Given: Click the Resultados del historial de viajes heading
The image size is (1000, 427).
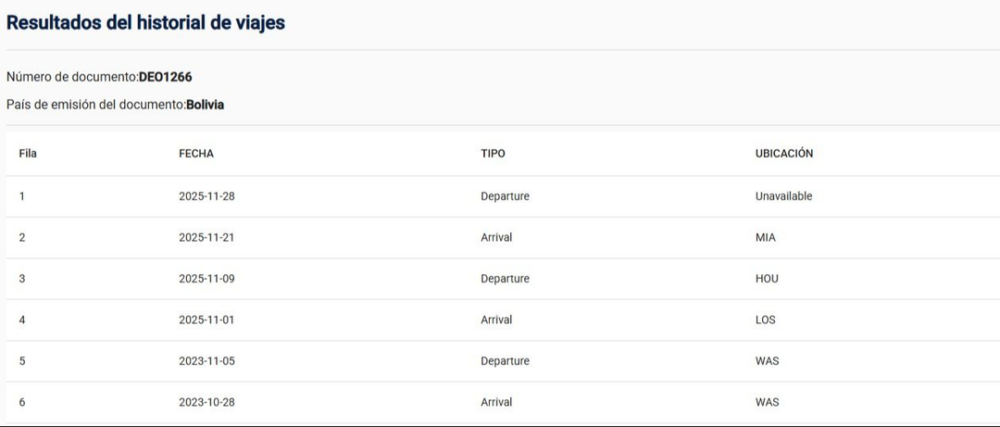Looking at the screenshot, I should point(146,24).
